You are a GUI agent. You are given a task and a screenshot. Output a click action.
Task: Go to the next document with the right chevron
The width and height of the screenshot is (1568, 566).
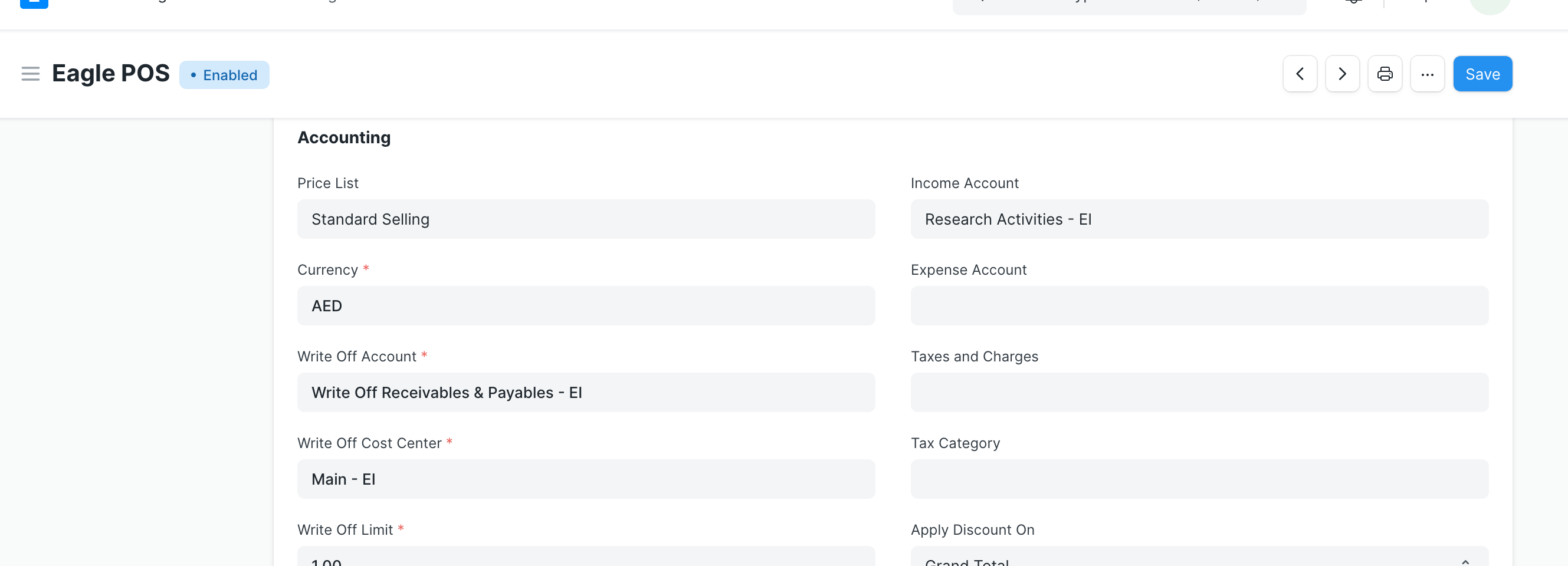pos(1341,74)
